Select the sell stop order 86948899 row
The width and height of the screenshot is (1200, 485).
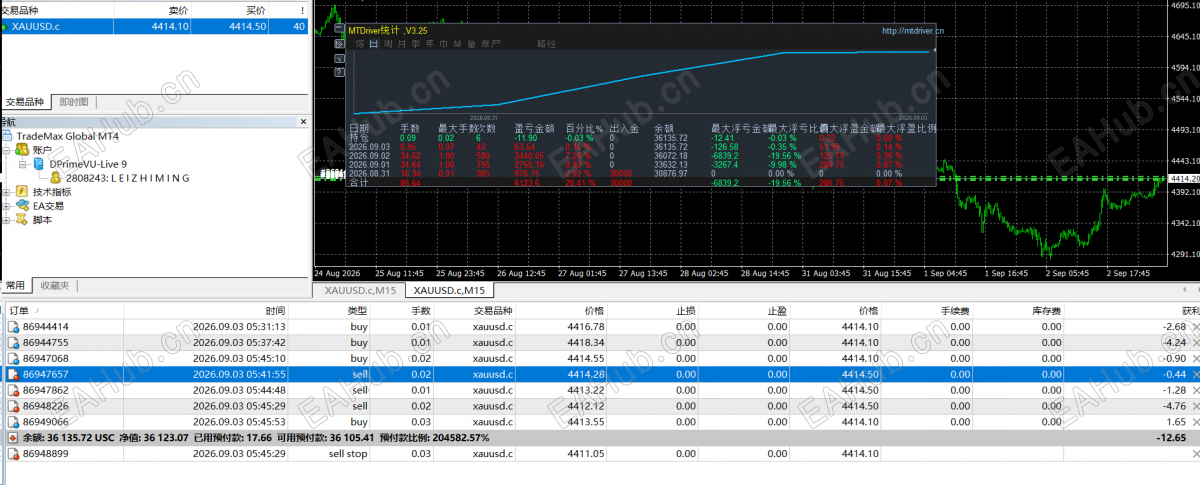(600, 453)
